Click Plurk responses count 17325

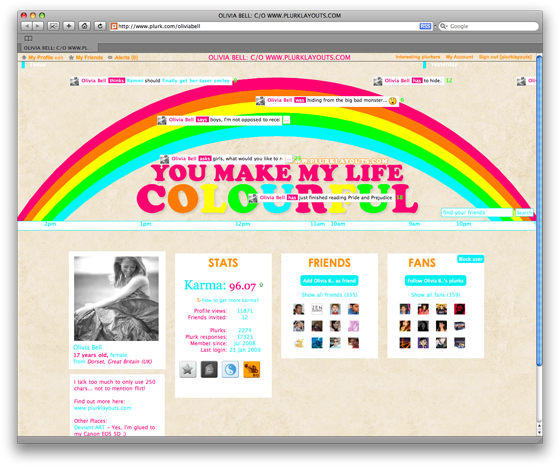coord(245,337)
